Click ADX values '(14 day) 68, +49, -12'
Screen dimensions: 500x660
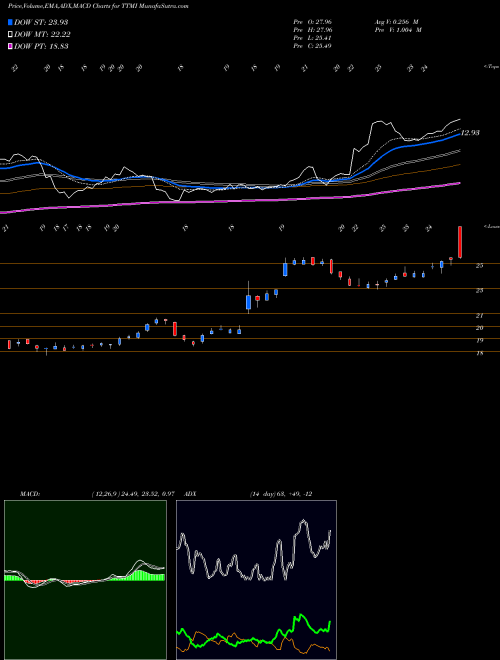point(281,494)
